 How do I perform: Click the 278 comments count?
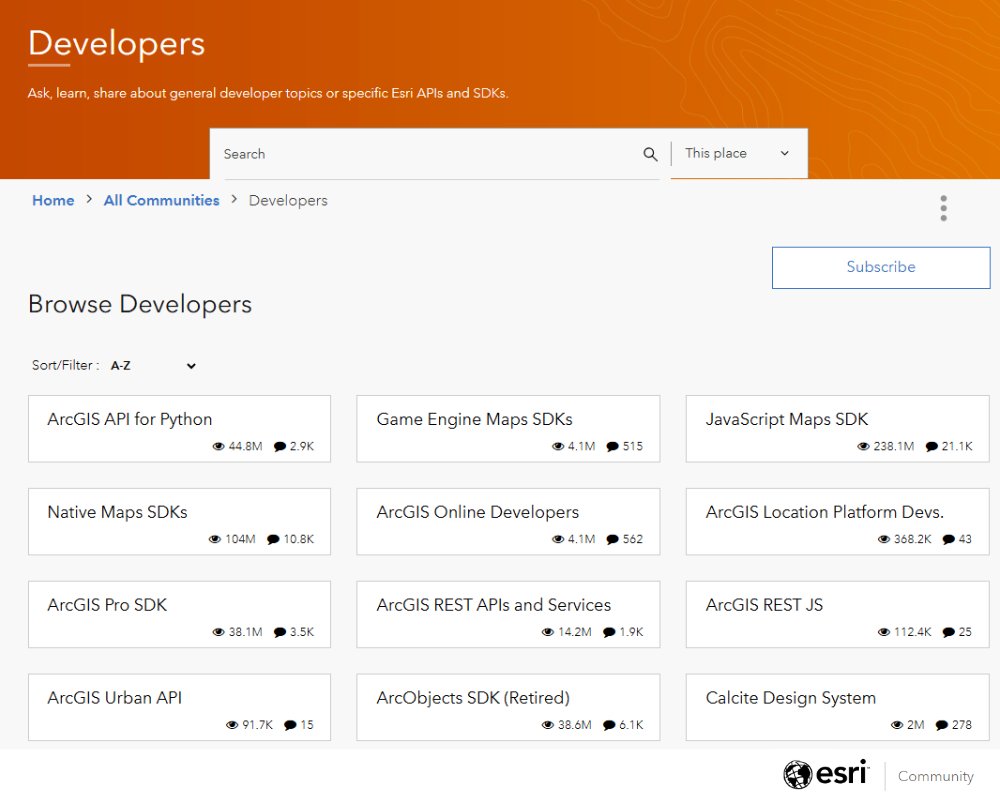click(962, 725)
